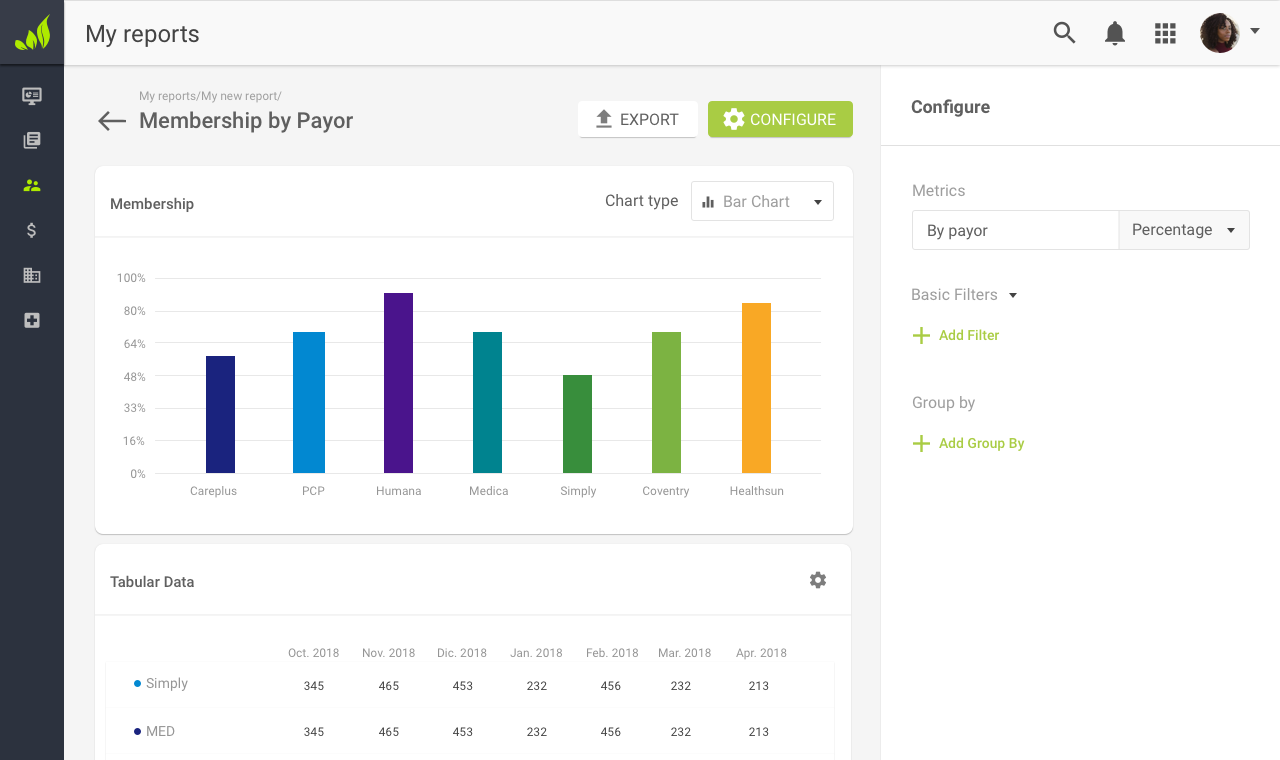Click the By payor metrics field
Viewport: 1280px width, 760px height.
(x=1014, y=230)
